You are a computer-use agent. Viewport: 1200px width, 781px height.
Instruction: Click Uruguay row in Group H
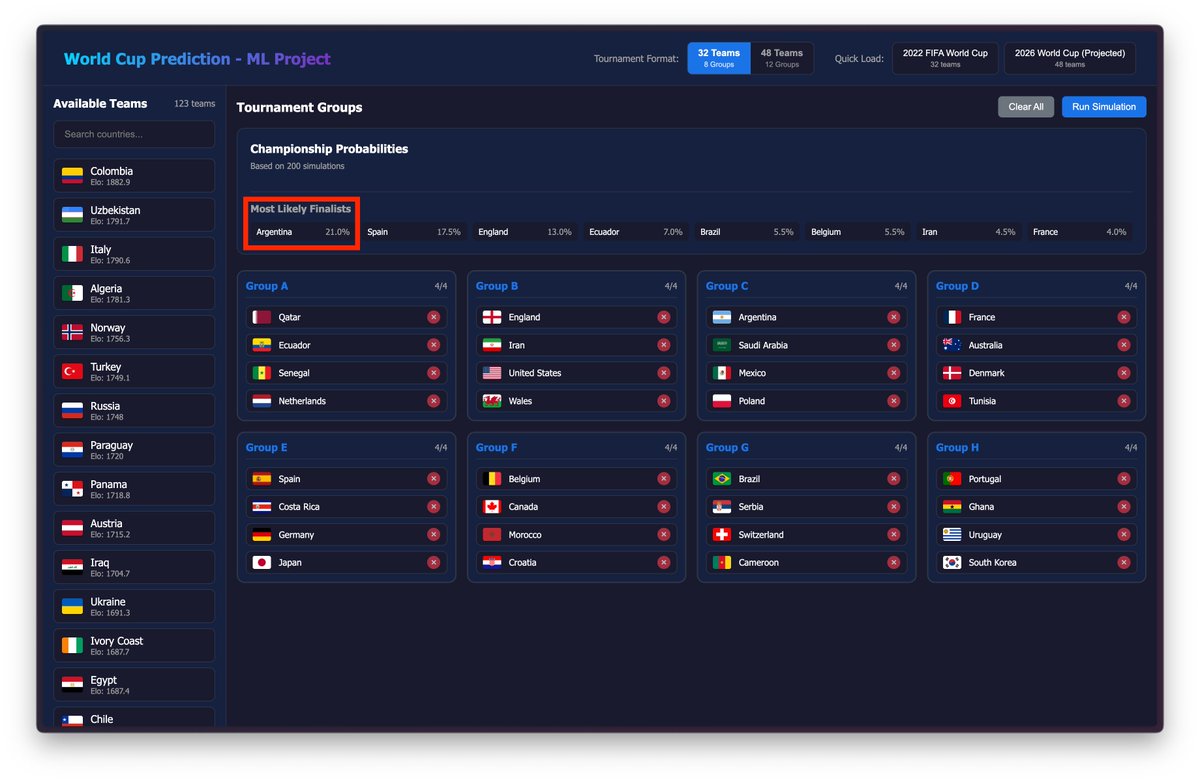coord(1037,535)
